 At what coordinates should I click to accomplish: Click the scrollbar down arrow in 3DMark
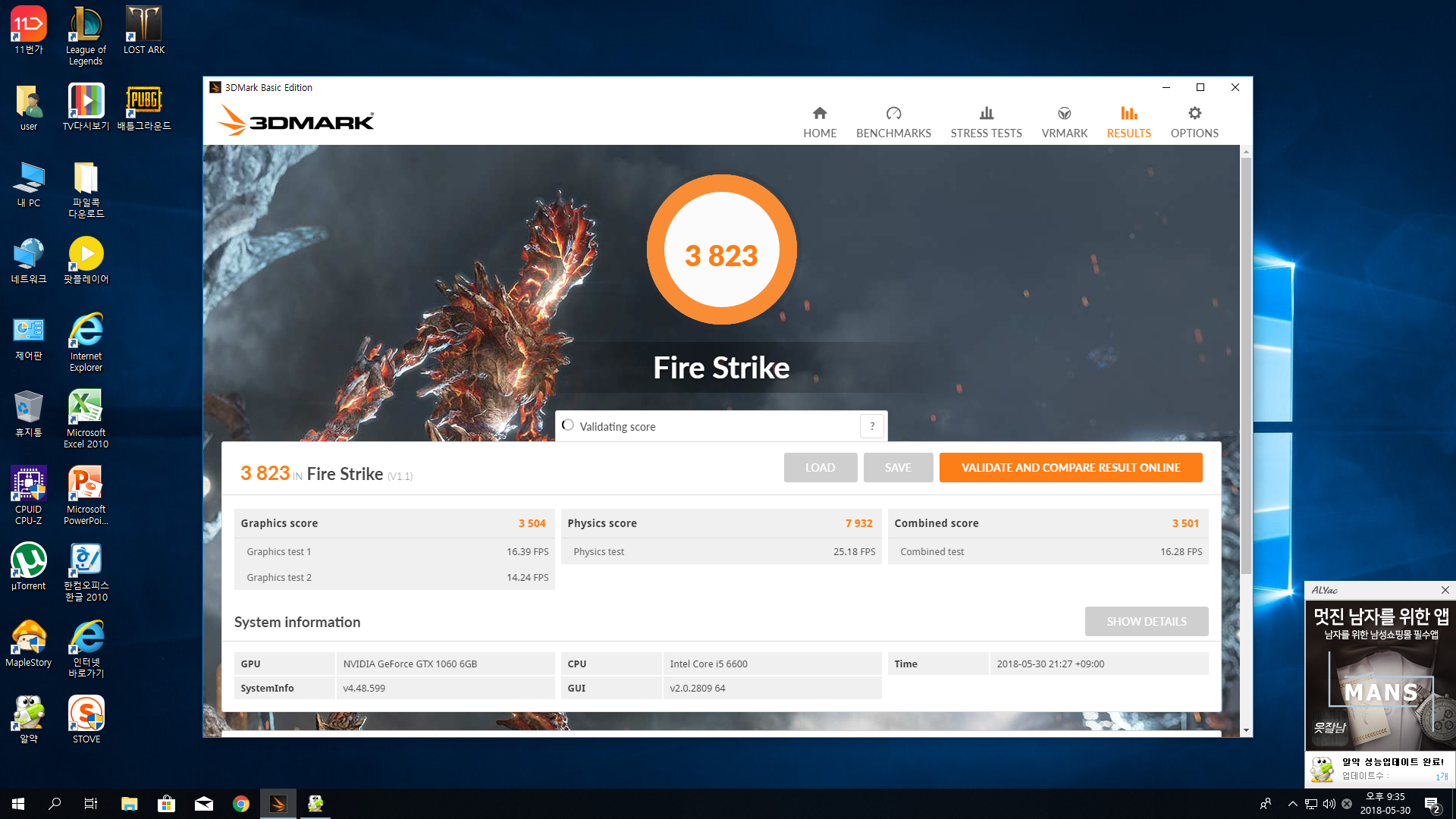coord(1246,730)
